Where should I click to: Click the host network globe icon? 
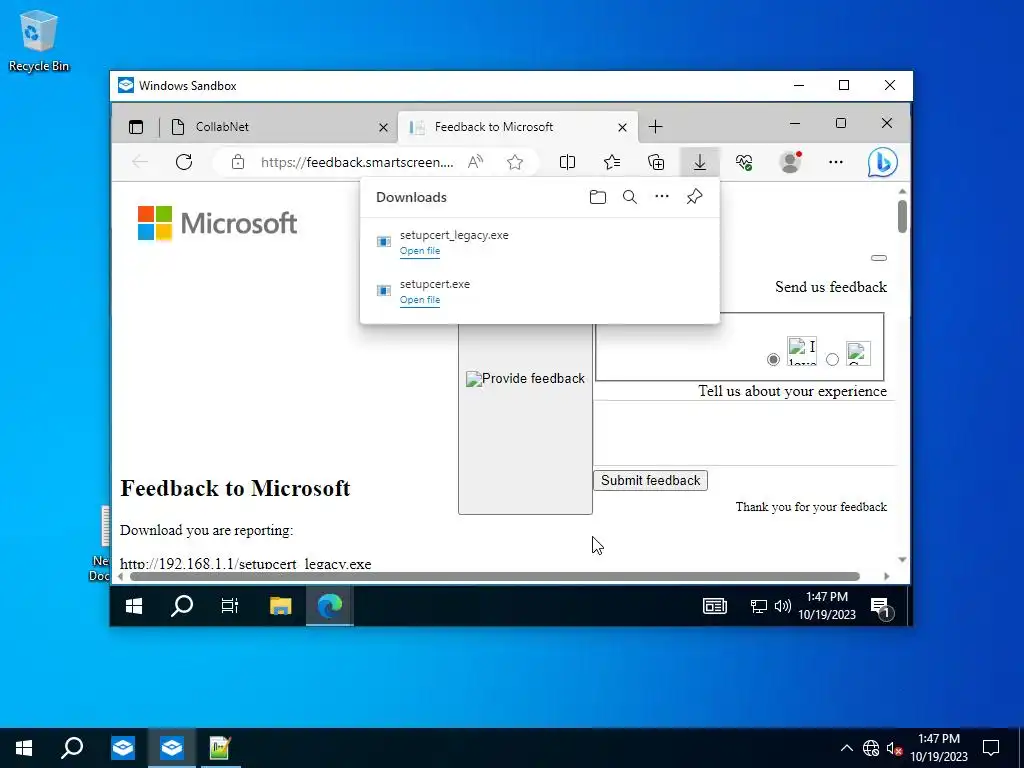click(x=871, y=748)
